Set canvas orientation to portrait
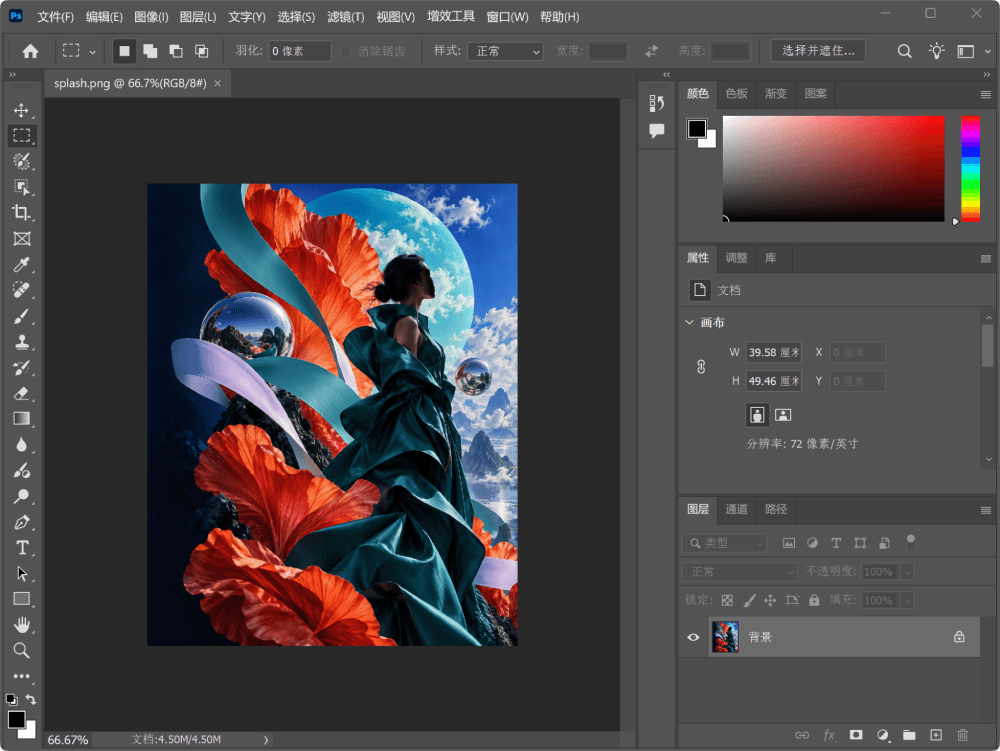The height and width of the screenshot is (751, 1000). click(x=757, y=415)
